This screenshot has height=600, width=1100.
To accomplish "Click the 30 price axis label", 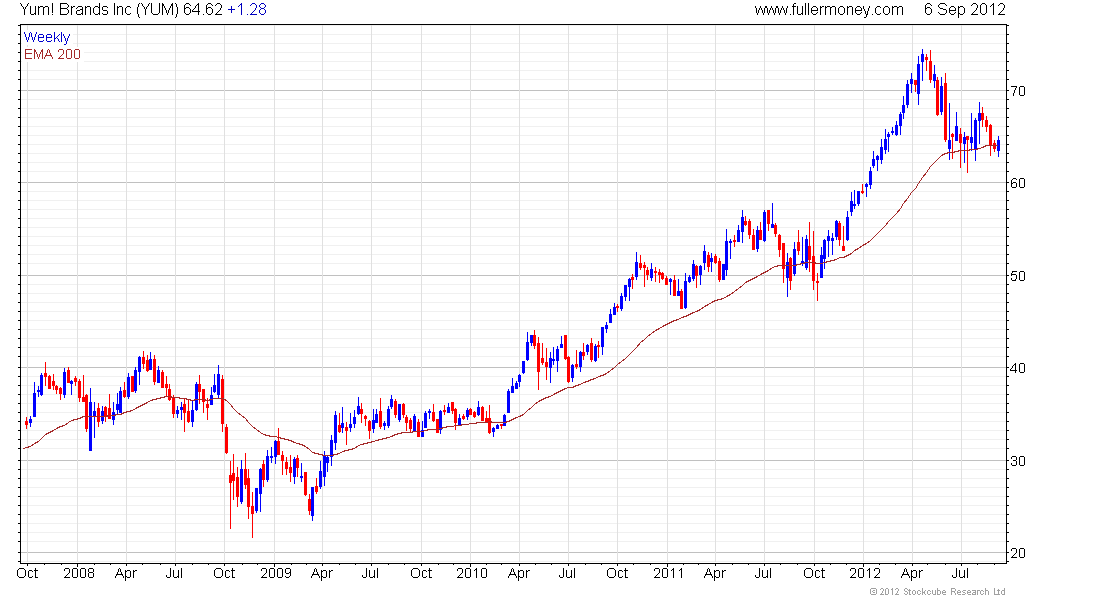I will 1018,461.
